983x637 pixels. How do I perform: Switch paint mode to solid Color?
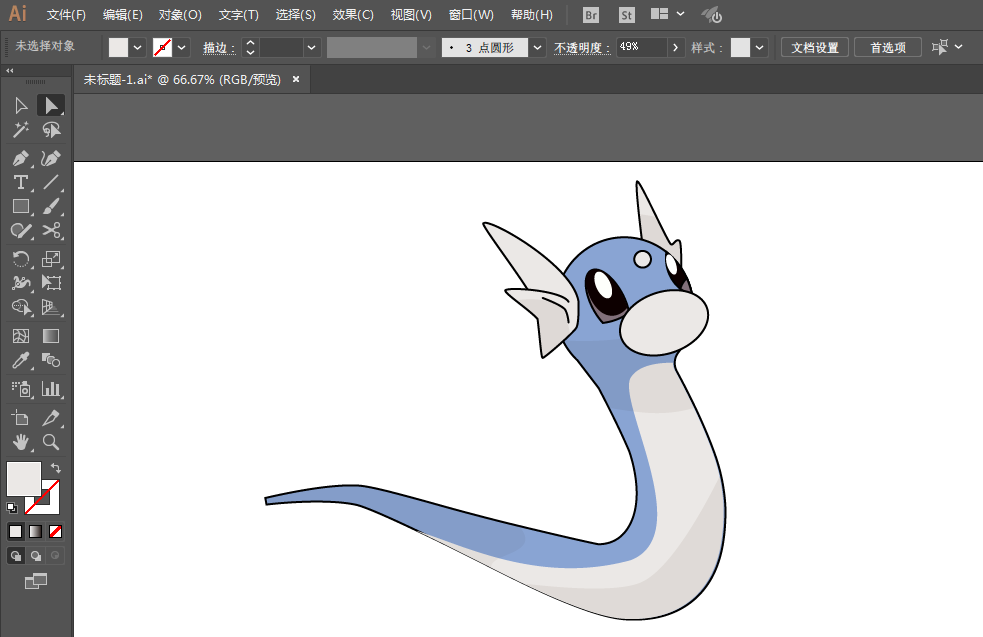point(16,532)
